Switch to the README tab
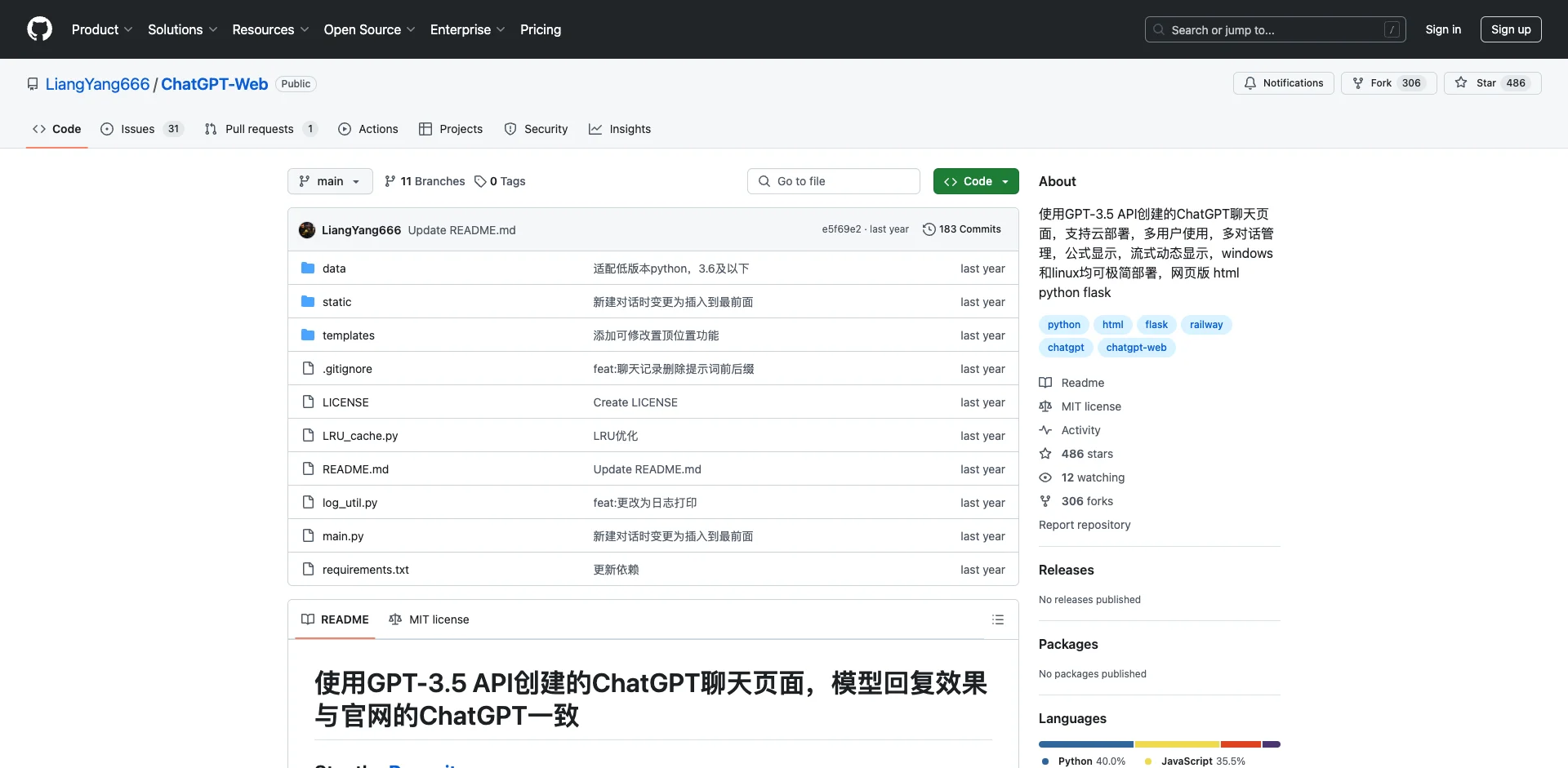The height and width of the screenshot is (768, 1568). click(x=336, y=619)
